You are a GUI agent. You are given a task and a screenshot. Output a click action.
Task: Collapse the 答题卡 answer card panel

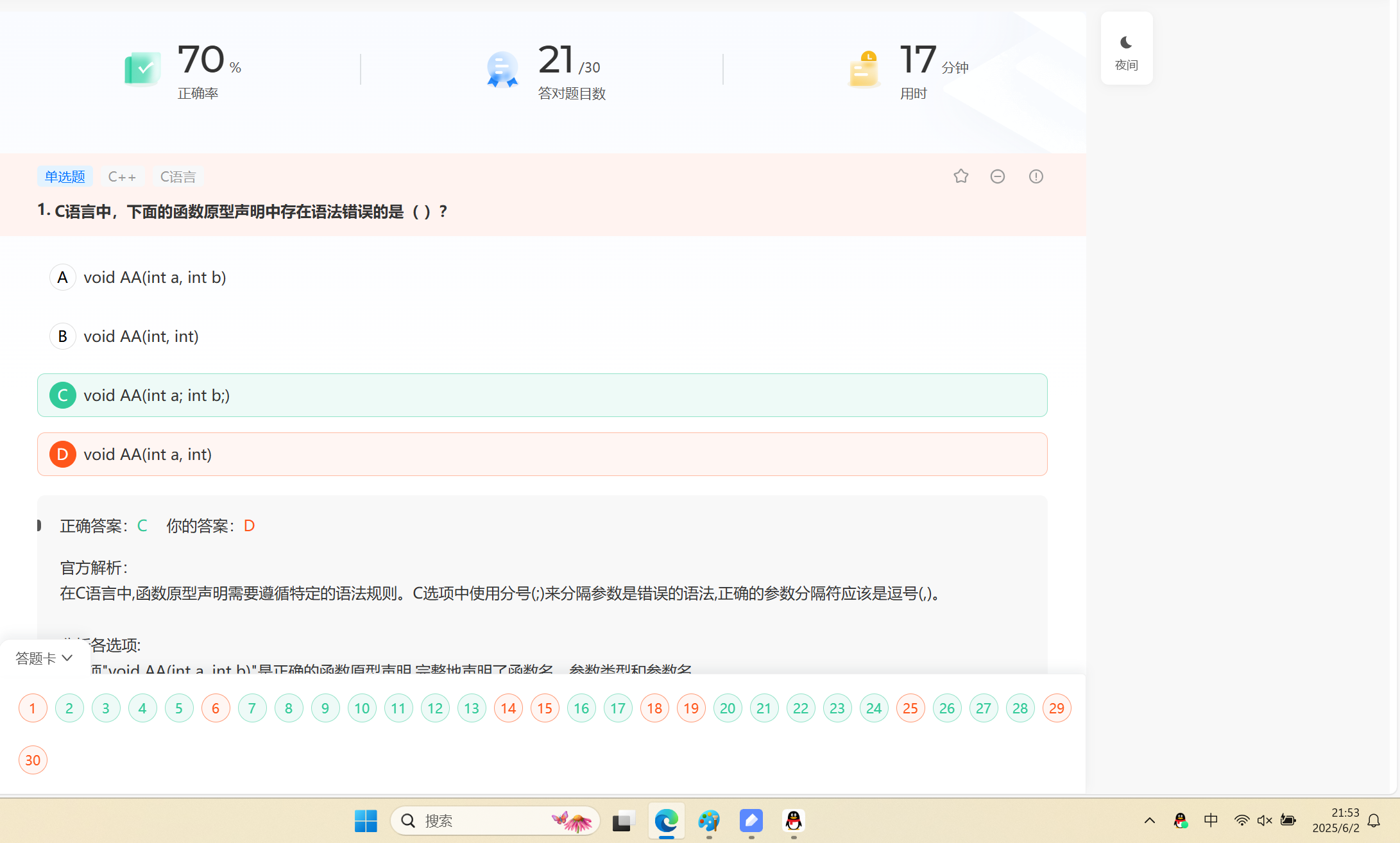(x=44, y=658)
